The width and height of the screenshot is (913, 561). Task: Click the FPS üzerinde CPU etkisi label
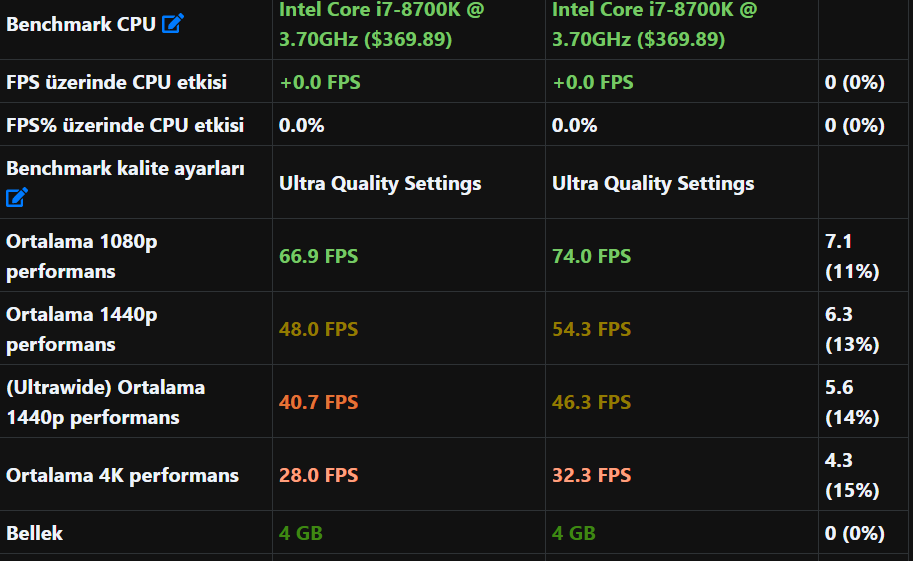pyautogui.click(x=116, y=82)
